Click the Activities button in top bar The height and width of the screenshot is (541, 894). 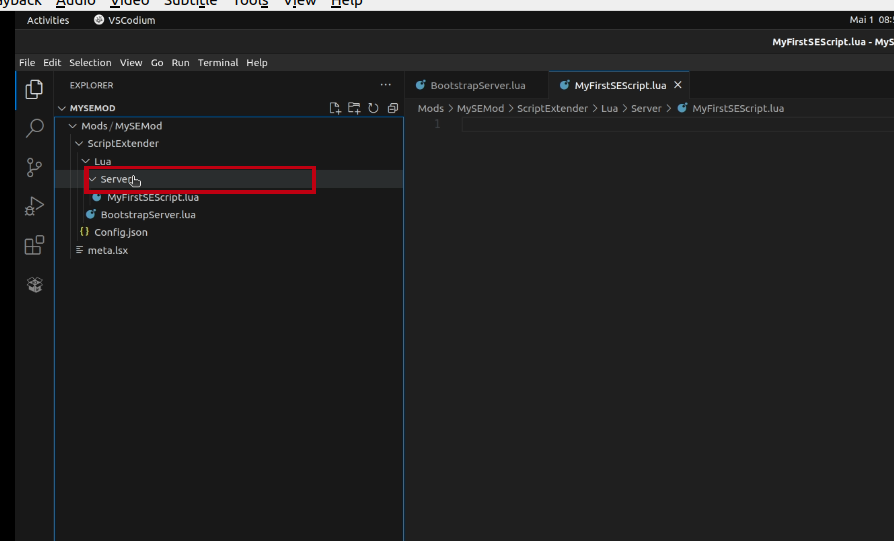coord(48,20)
